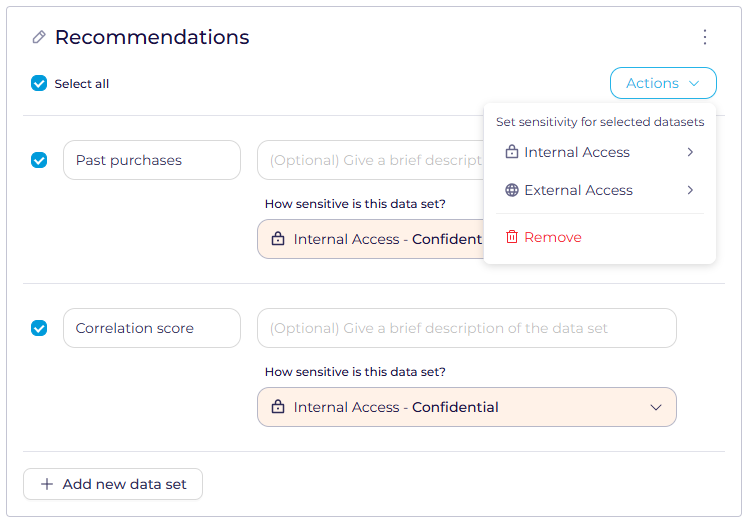This screenshot has height=520, width=752.
Task: Open the three-dot more options menu
Action: coord(705,37)
